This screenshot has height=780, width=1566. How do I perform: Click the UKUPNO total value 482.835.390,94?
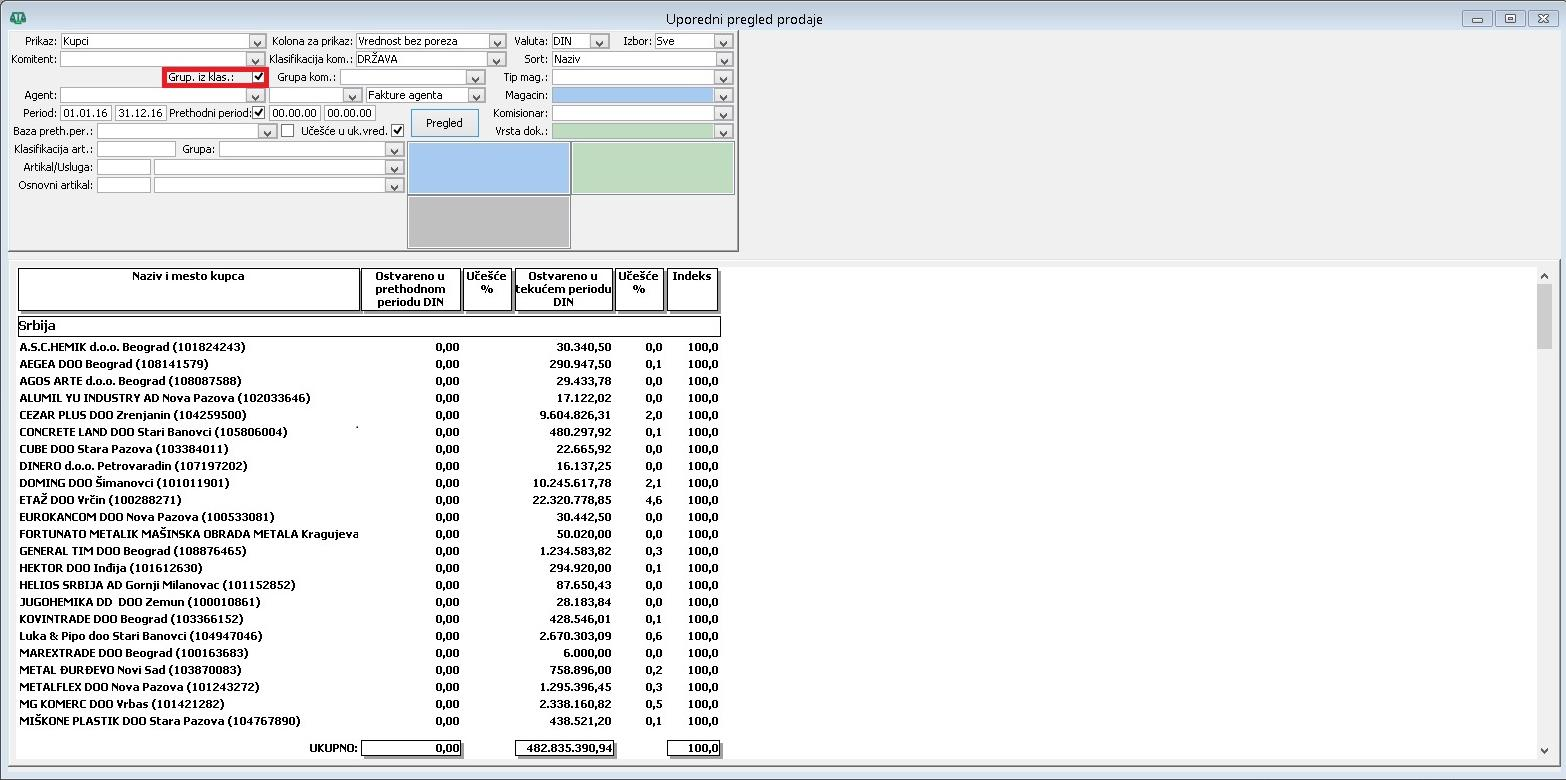tap(564, 748)
